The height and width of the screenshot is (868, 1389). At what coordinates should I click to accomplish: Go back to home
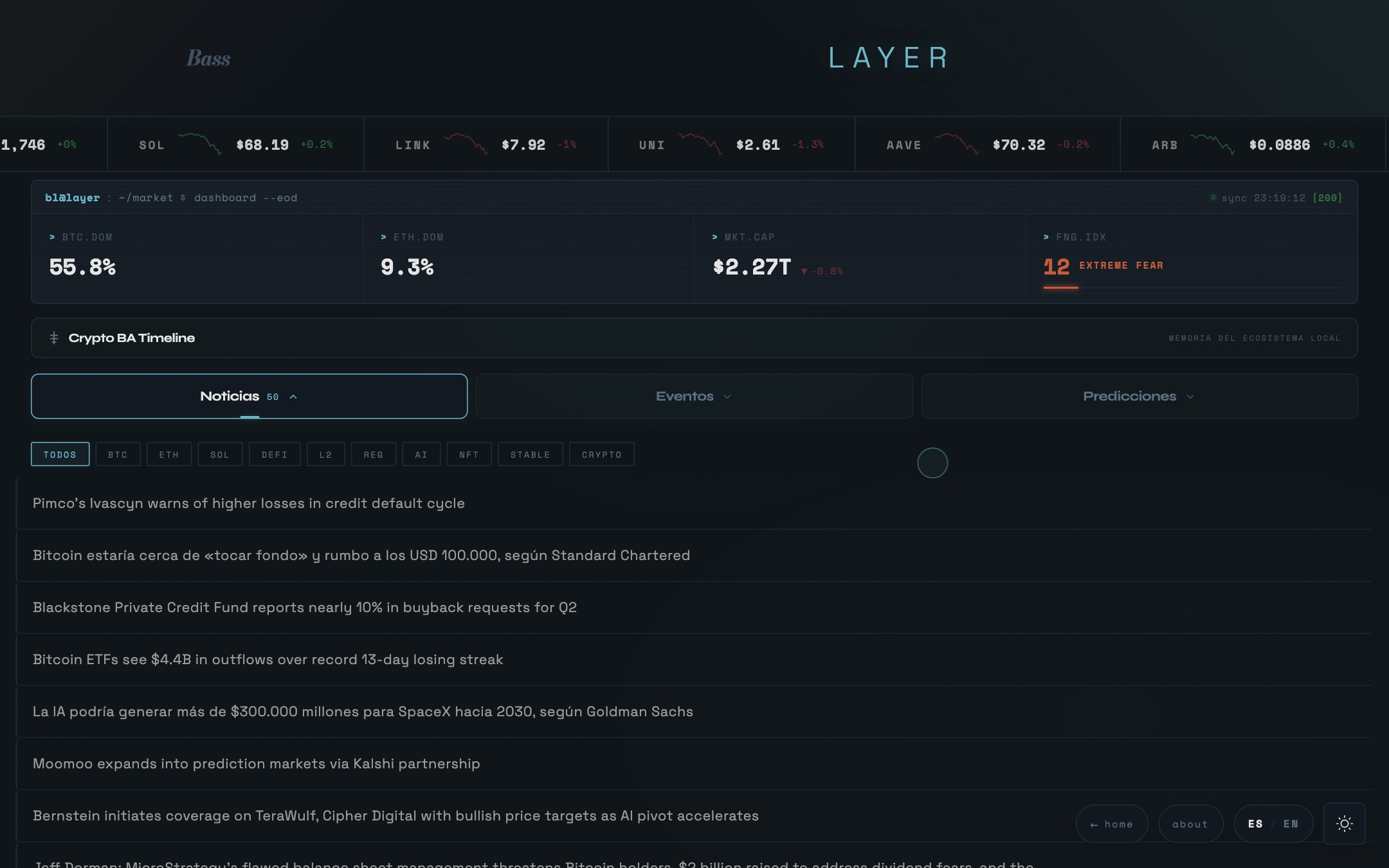click(1112, 824)
